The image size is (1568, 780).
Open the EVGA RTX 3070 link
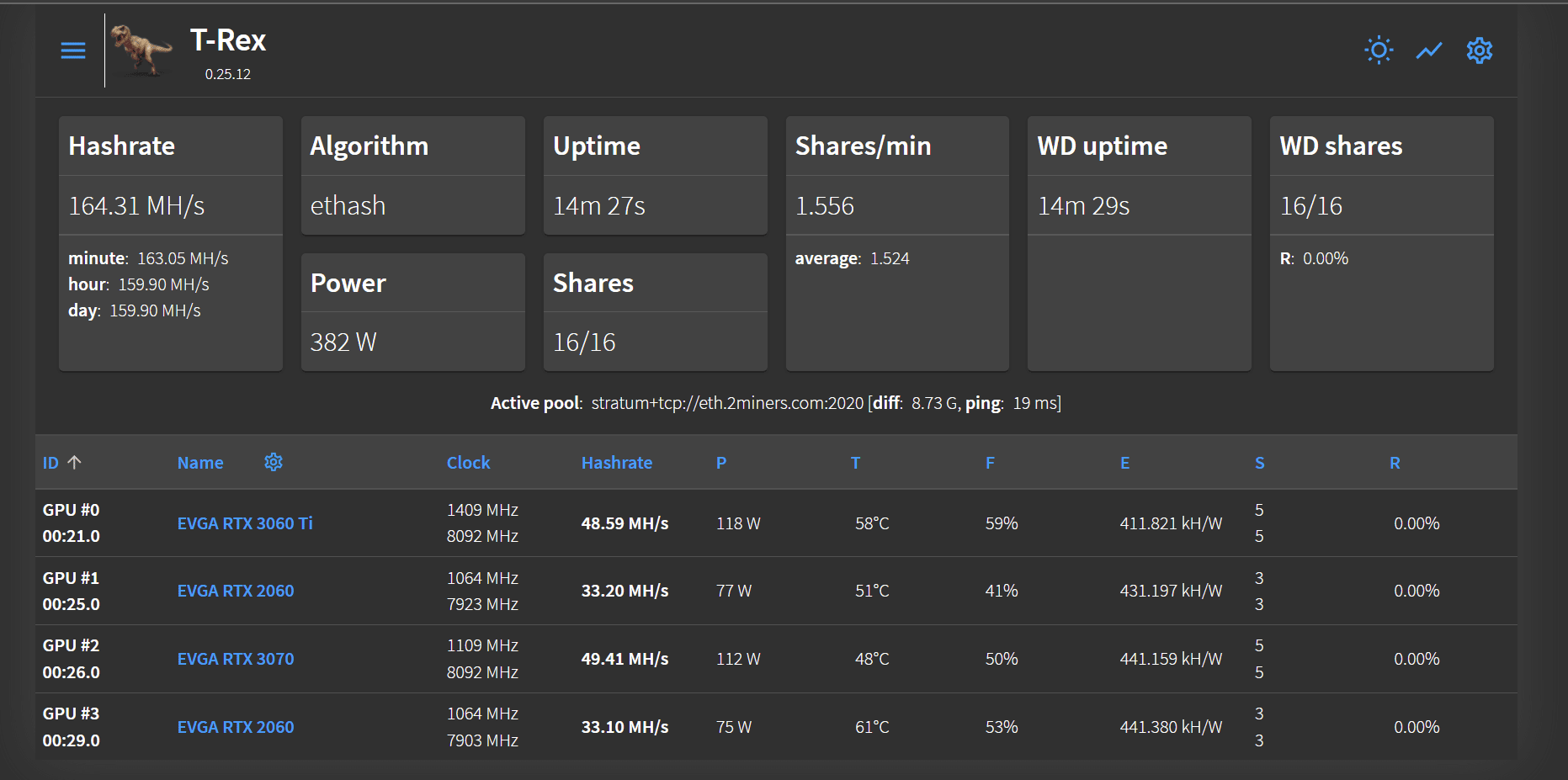pyautogui.click(x=236, y=659)
